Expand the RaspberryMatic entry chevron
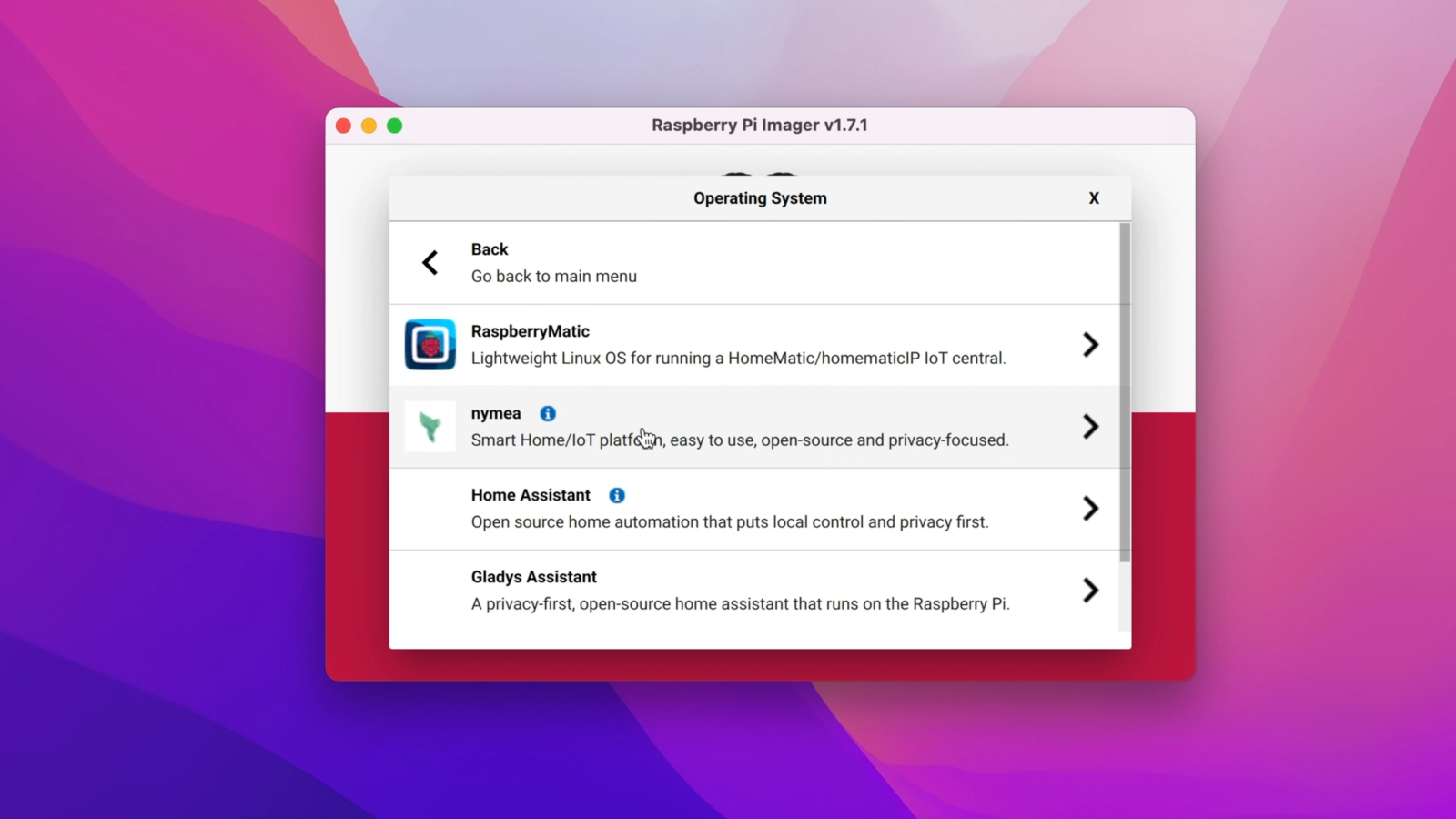1456x819 pixels. [1090, 345]
